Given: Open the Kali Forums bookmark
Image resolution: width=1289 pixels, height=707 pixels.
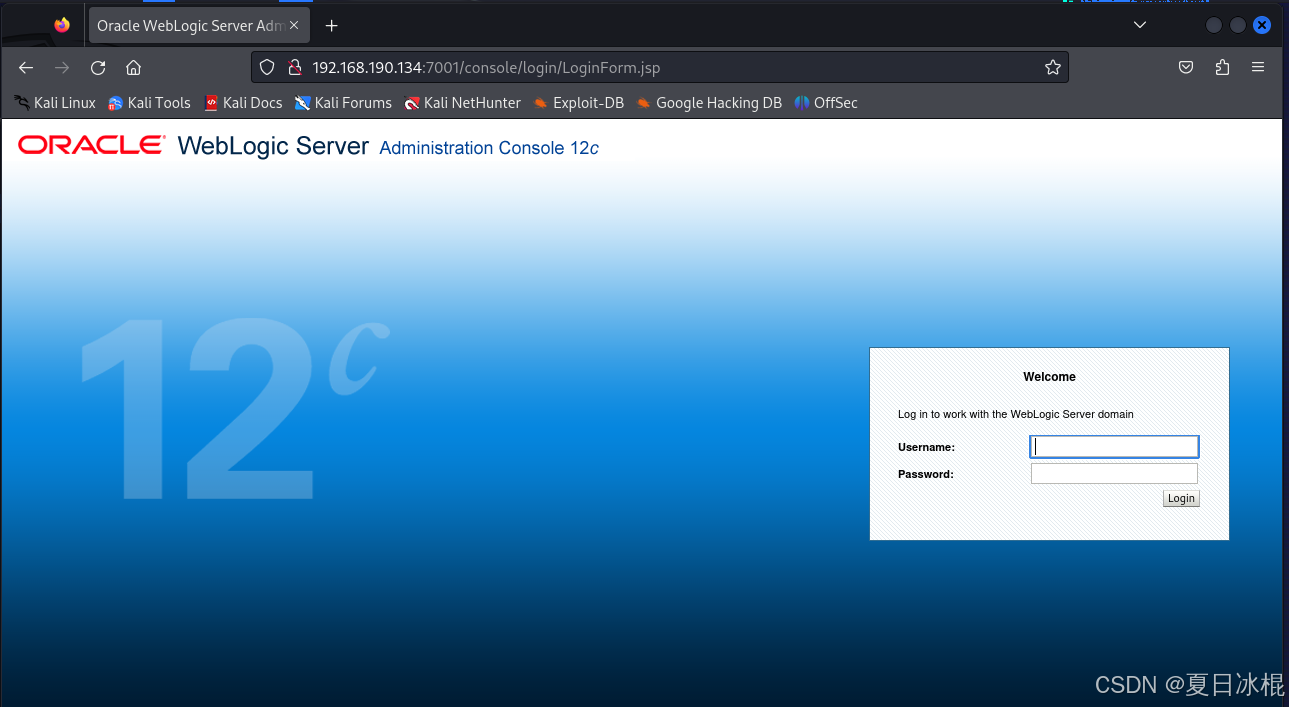Looking at the screenshot, I should click(x=343, y=103).
